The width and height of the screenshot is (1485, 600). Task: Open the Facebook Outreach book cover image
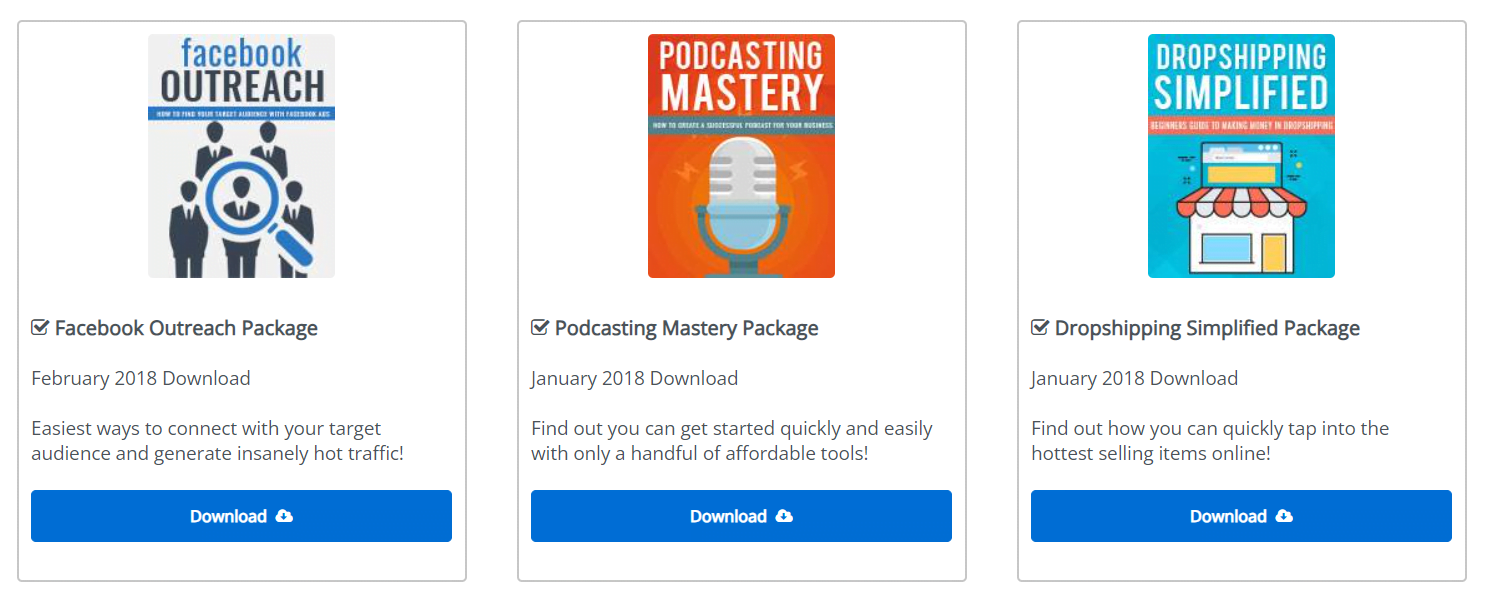(x=241, y=156)
